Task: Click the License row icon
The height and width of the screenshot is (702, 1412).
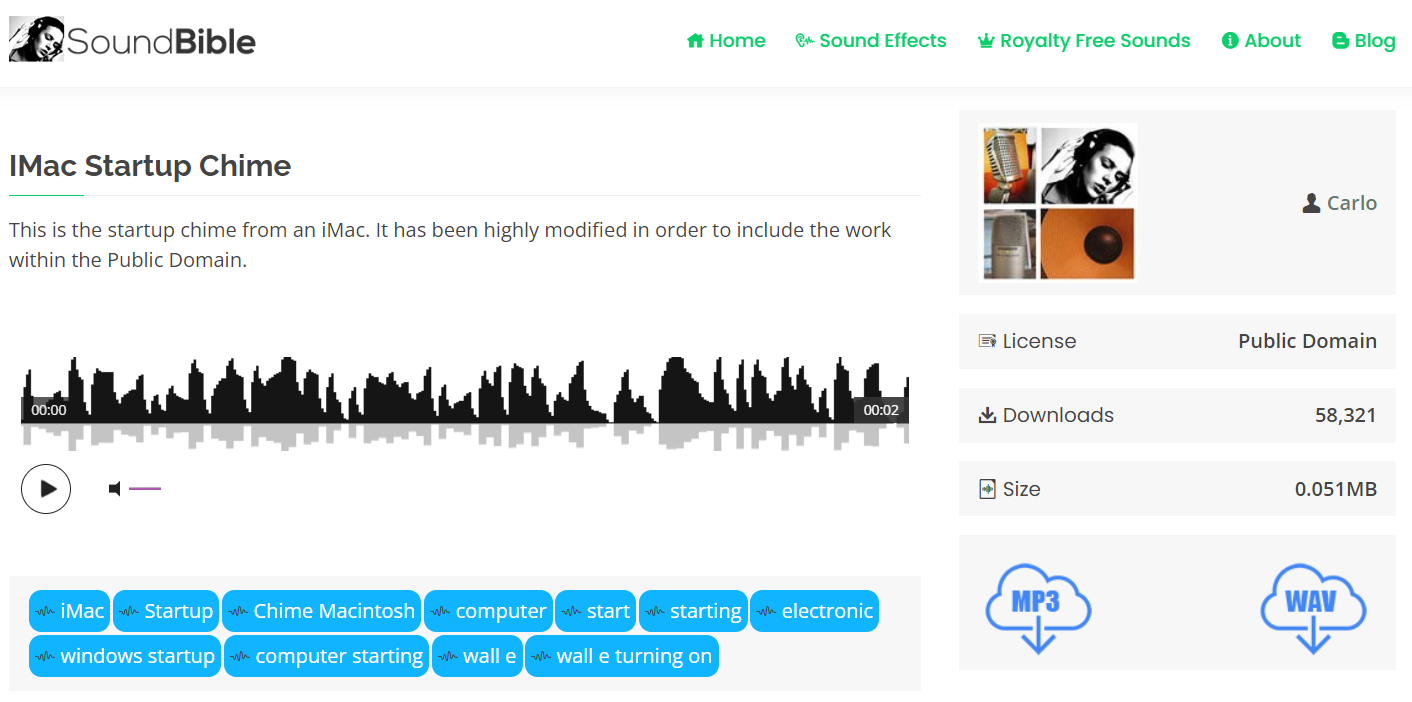Action: (x=987, y=341)
